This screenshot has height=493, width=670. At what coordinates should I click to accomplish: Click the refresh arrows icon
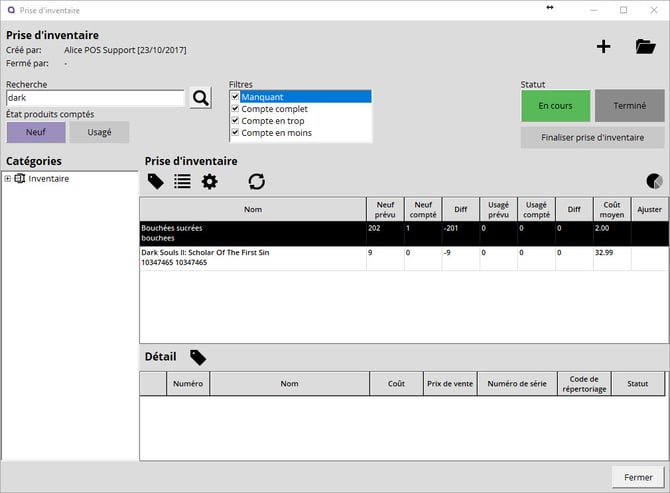[x=257, y=181]
